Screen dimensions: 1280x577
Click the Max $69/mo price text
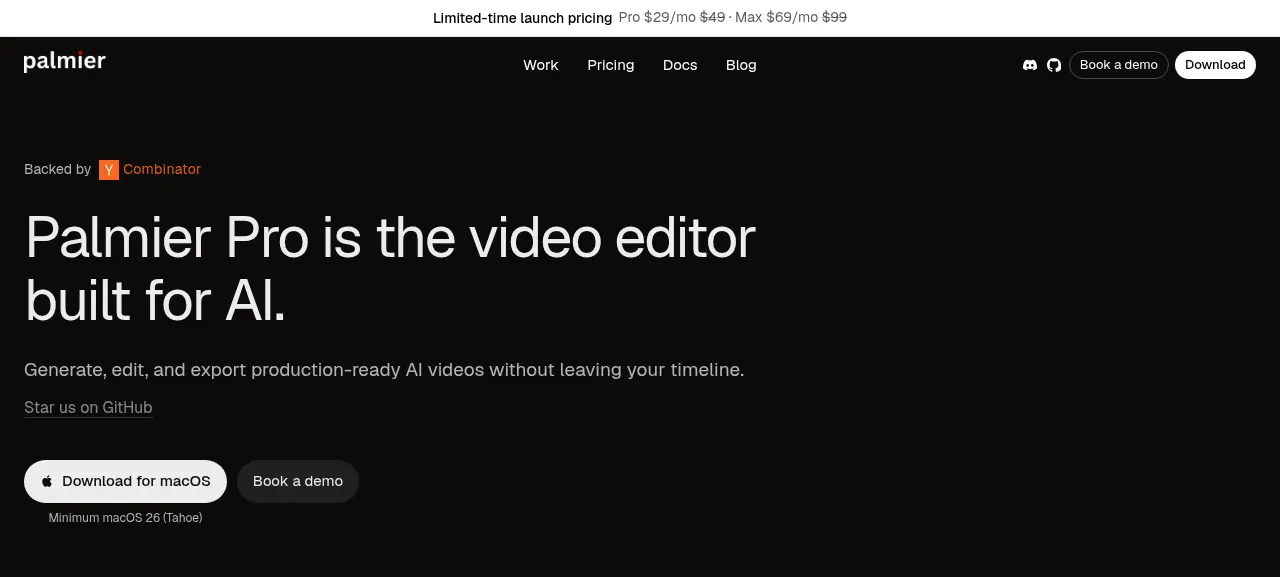776,18
